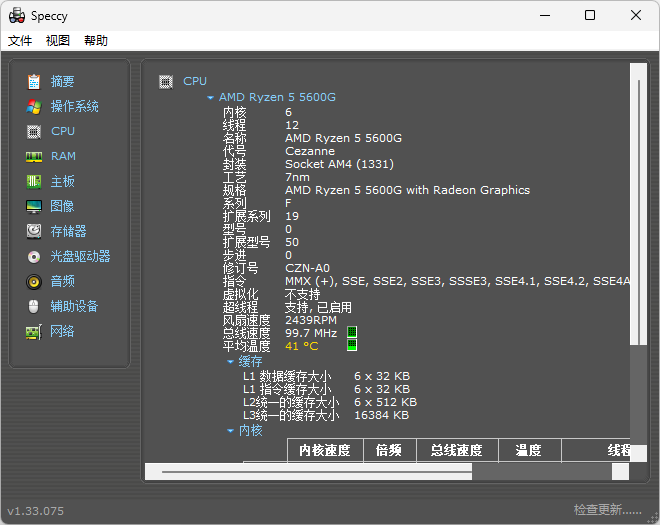The height and width of the screenshot is (525, 660).
Task: Click the Speccy app icon in title bar
Action: pos(17,16)
